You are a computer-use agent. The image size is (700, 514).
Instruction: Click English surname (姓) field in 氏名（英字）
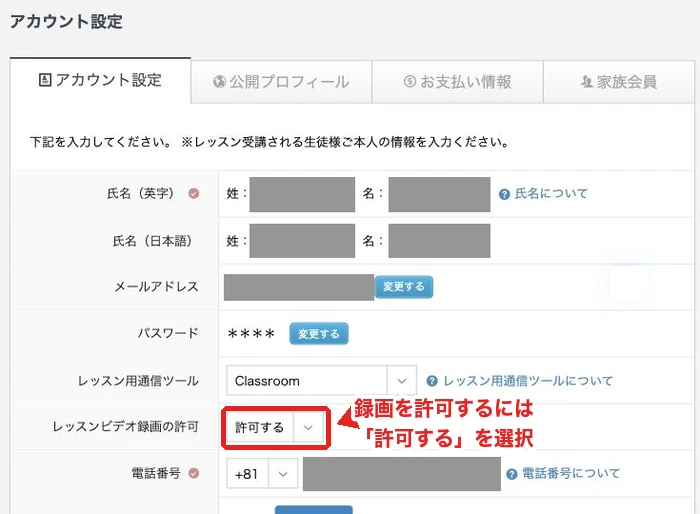tap(302, 194)
